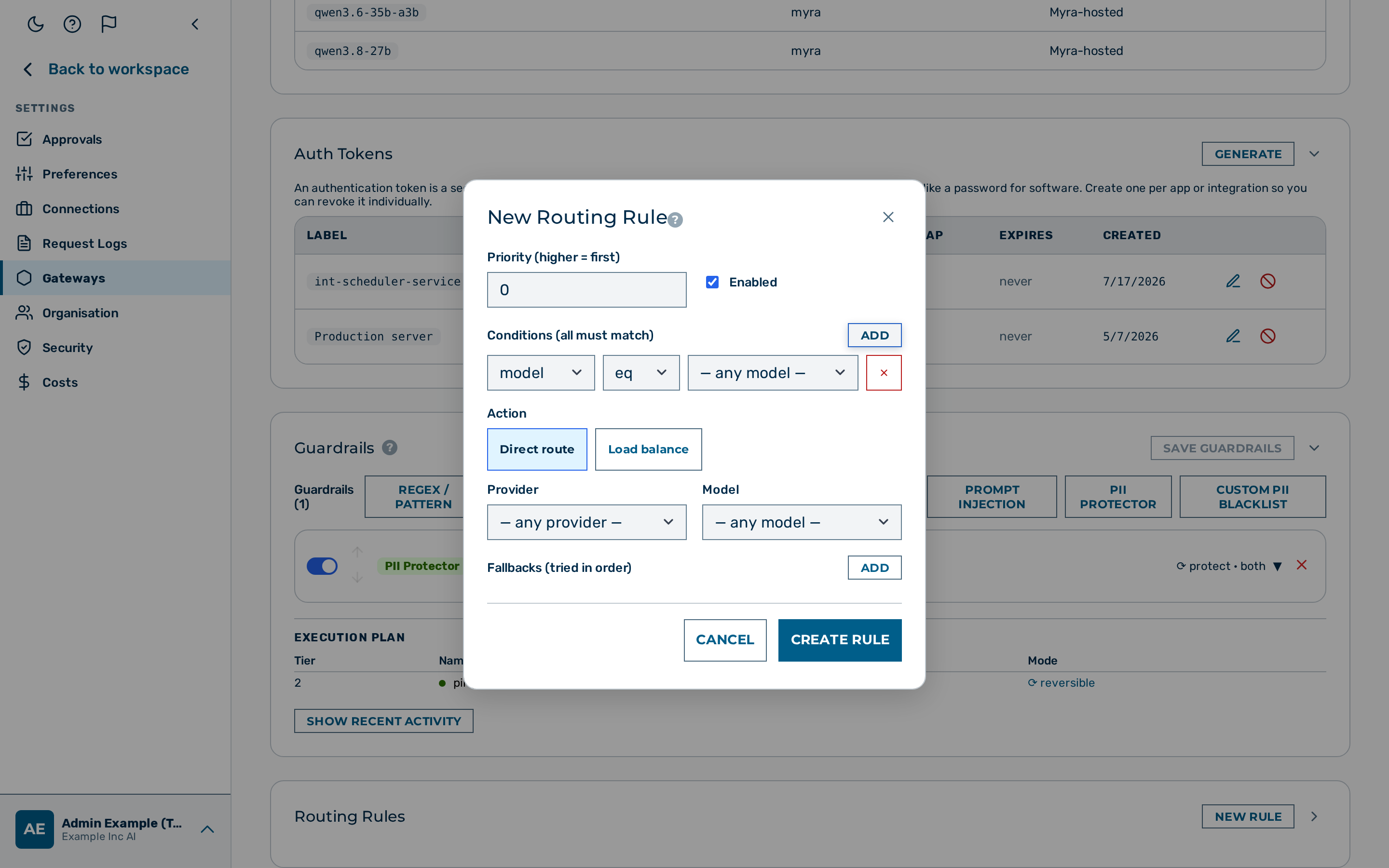This screenshot has height=868, width=1389.
Task: Revoke the Production server token
Action: [x=1268, y=337]
